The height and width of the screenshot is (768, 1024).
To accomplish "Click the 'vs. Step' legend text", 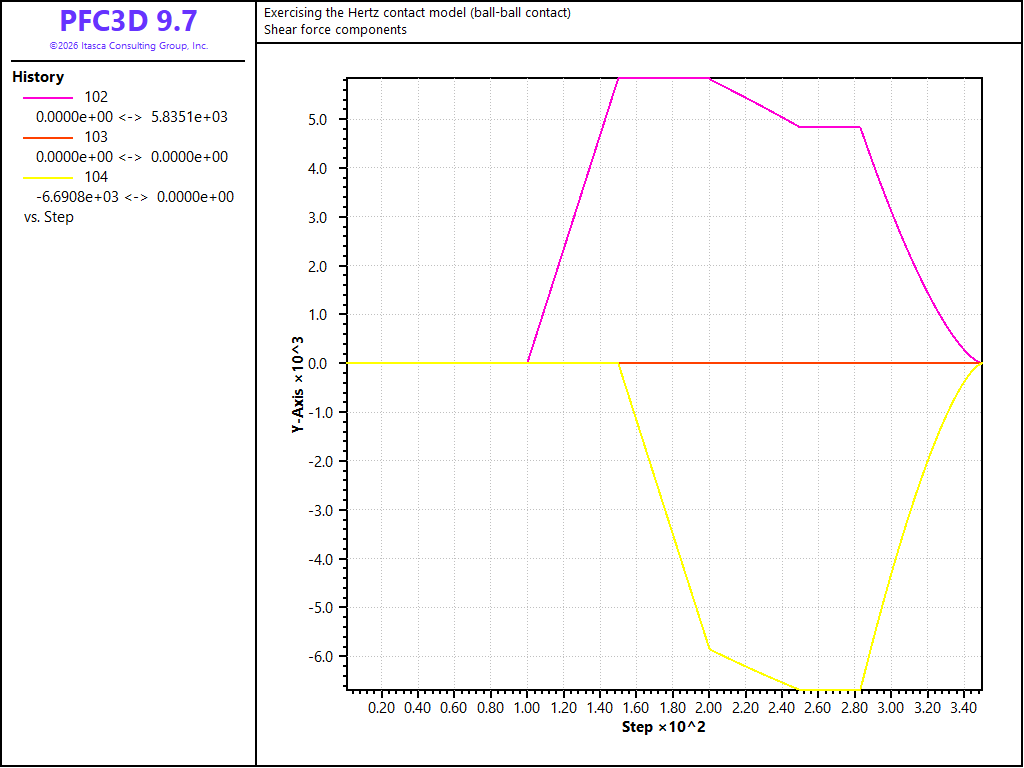I will (49, 217).
